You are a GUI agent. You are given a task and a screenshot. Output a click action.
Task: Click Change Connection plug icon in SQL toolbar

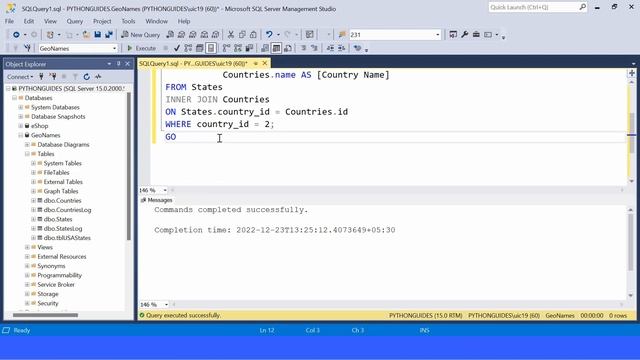(x=27, y=48)
